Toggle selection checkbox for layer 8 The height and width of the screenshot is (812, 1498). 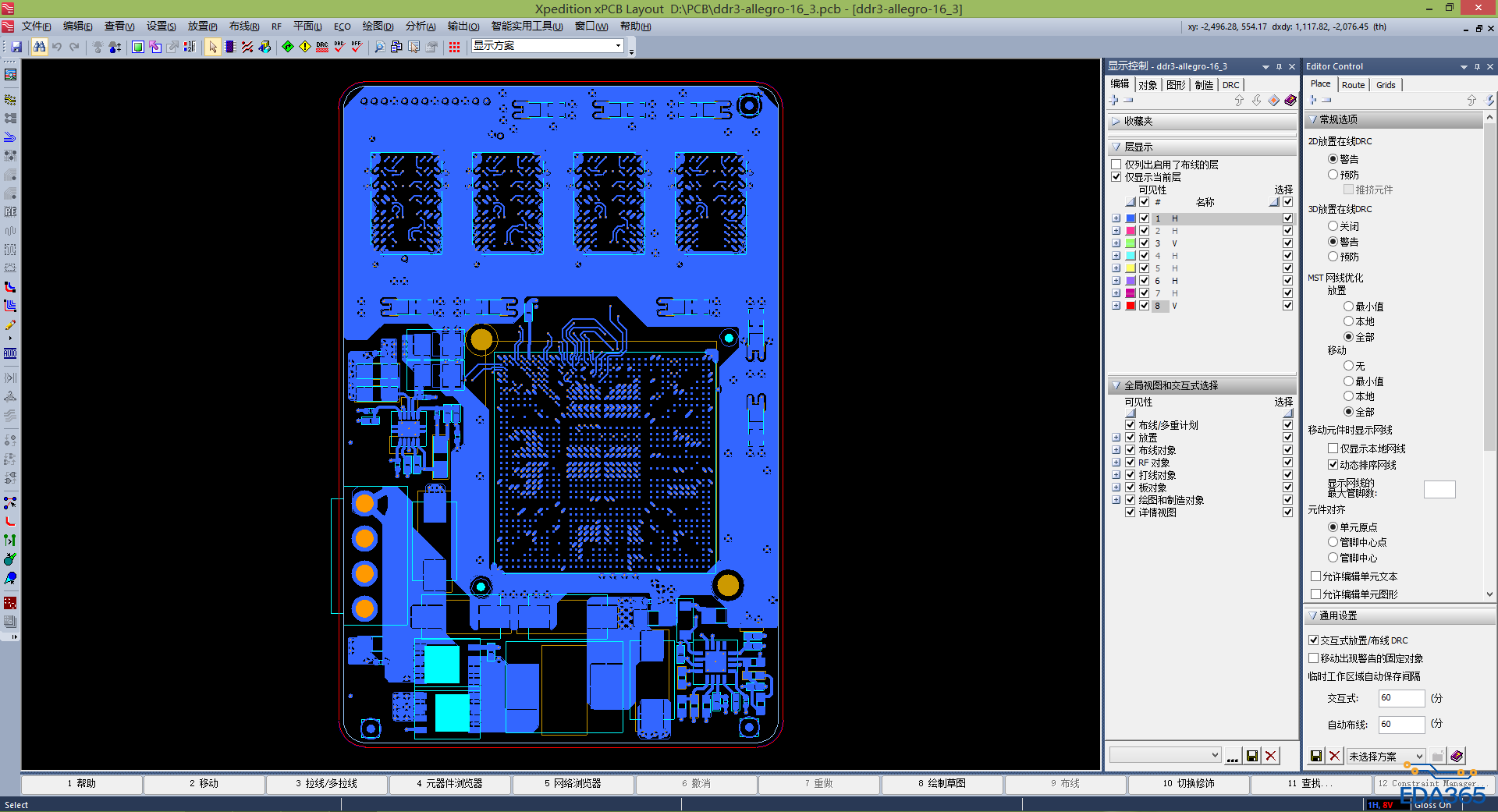coord(1288,306)
